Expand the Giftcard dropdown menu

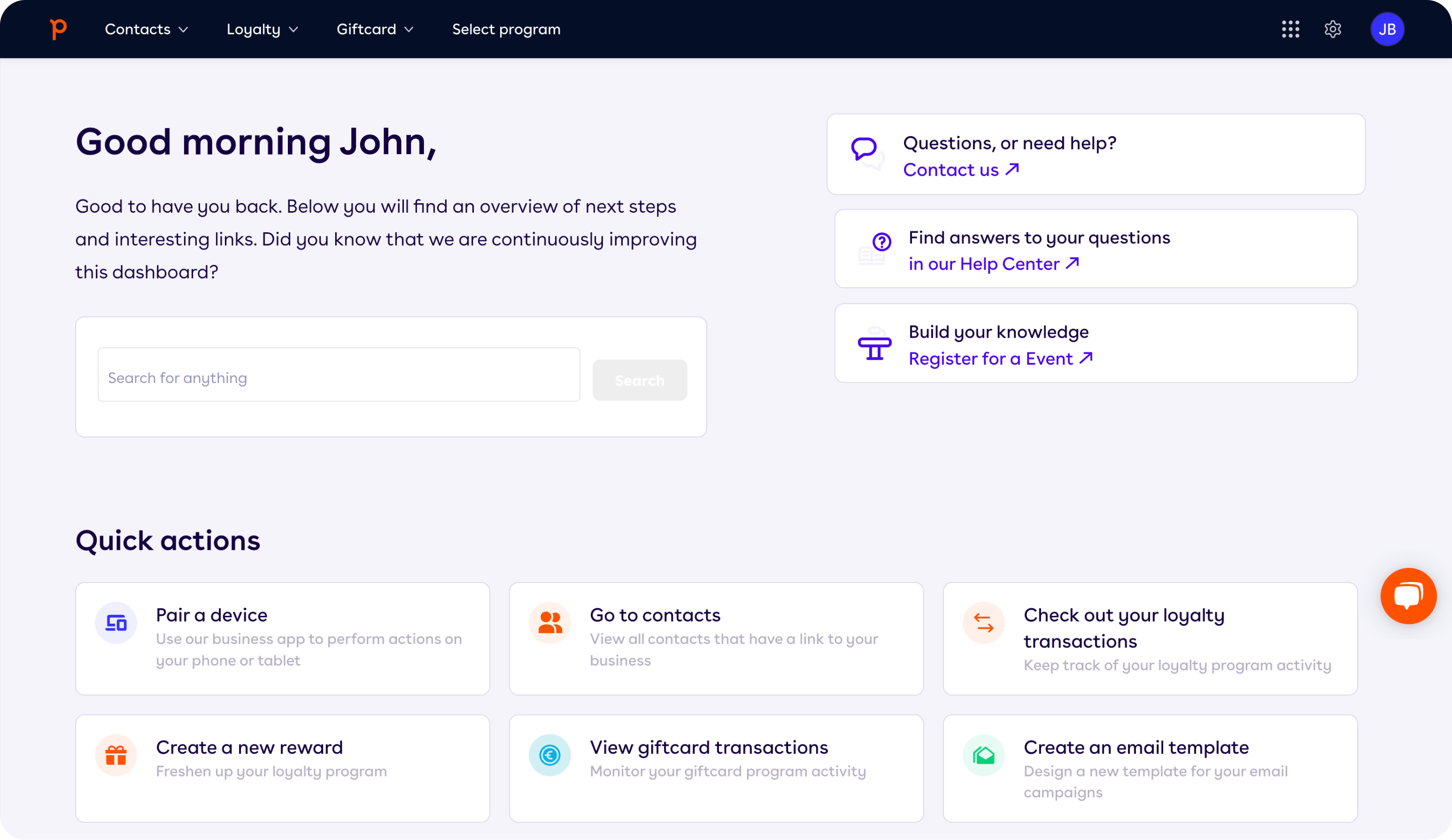tap(374, 29)
